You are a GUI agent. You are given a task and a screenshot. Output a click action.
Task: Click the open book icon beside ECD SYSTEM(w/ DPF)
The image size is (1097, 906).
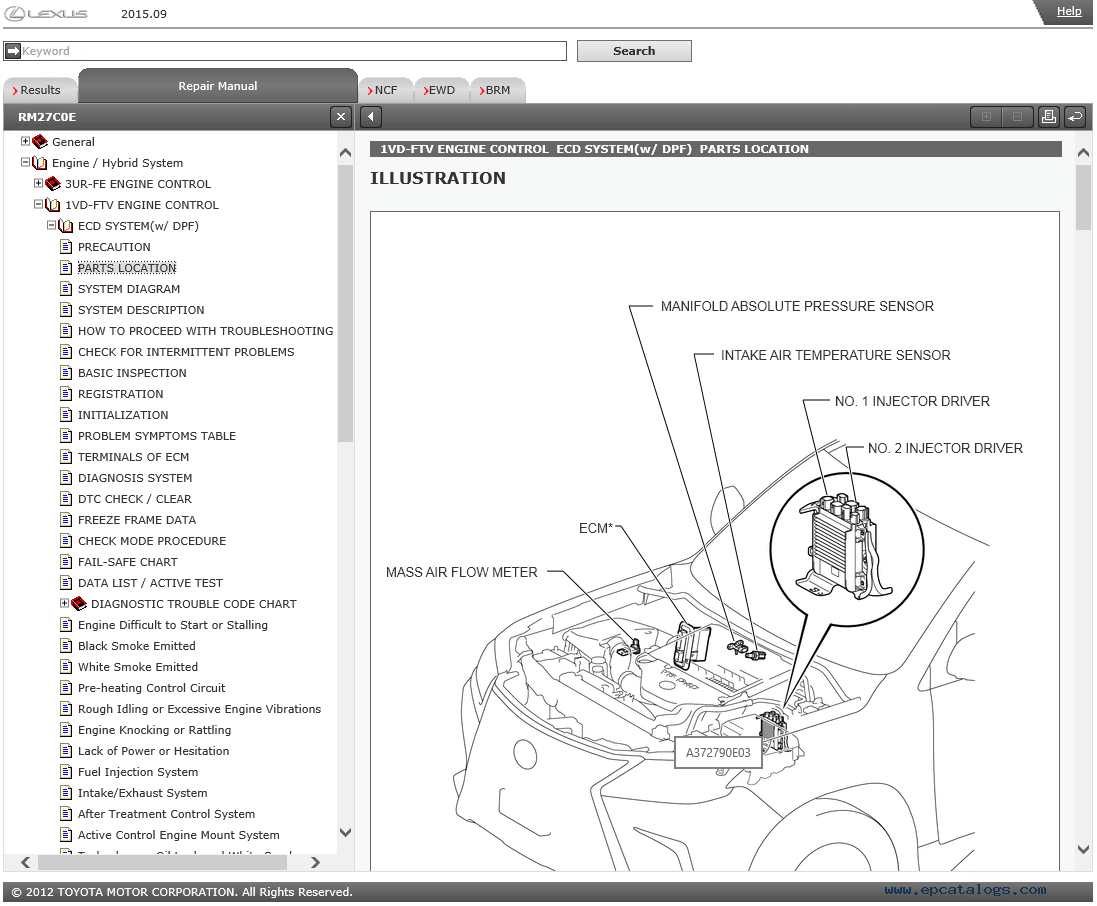66,226
